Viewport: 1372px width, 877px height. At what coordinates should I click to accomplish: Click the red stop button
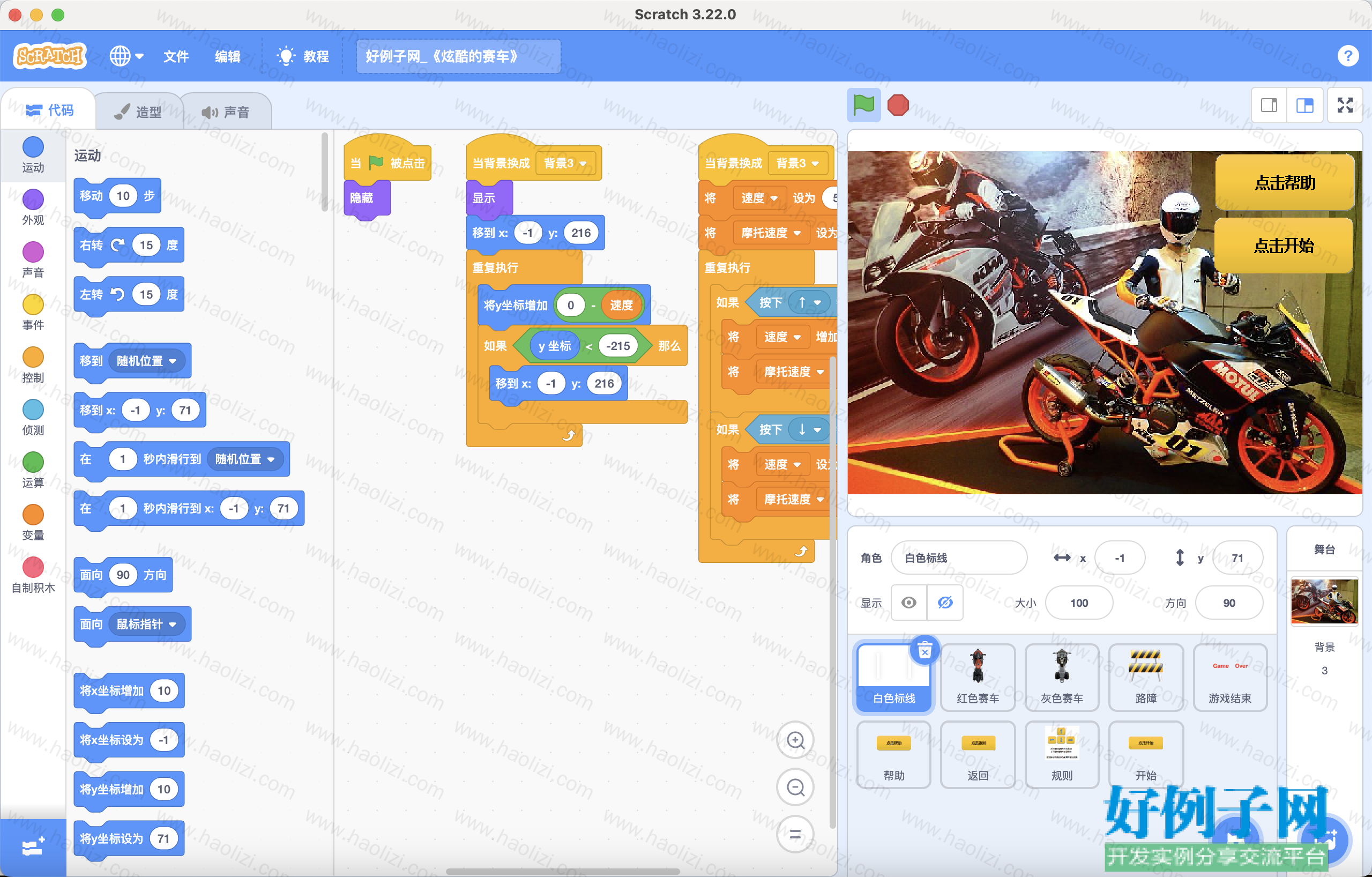coord(898,105)
